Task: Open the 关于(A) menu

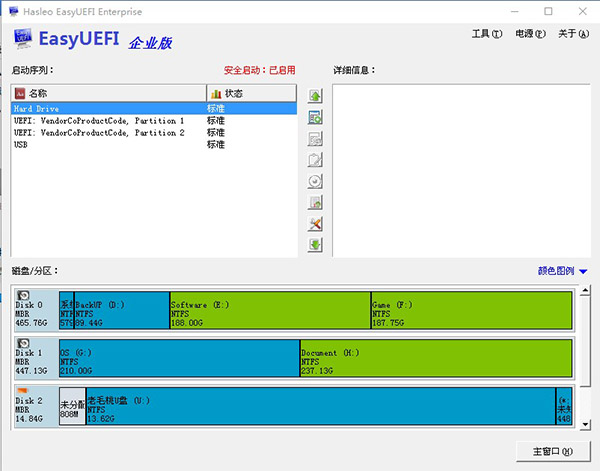Action: [x=573, y=34]
